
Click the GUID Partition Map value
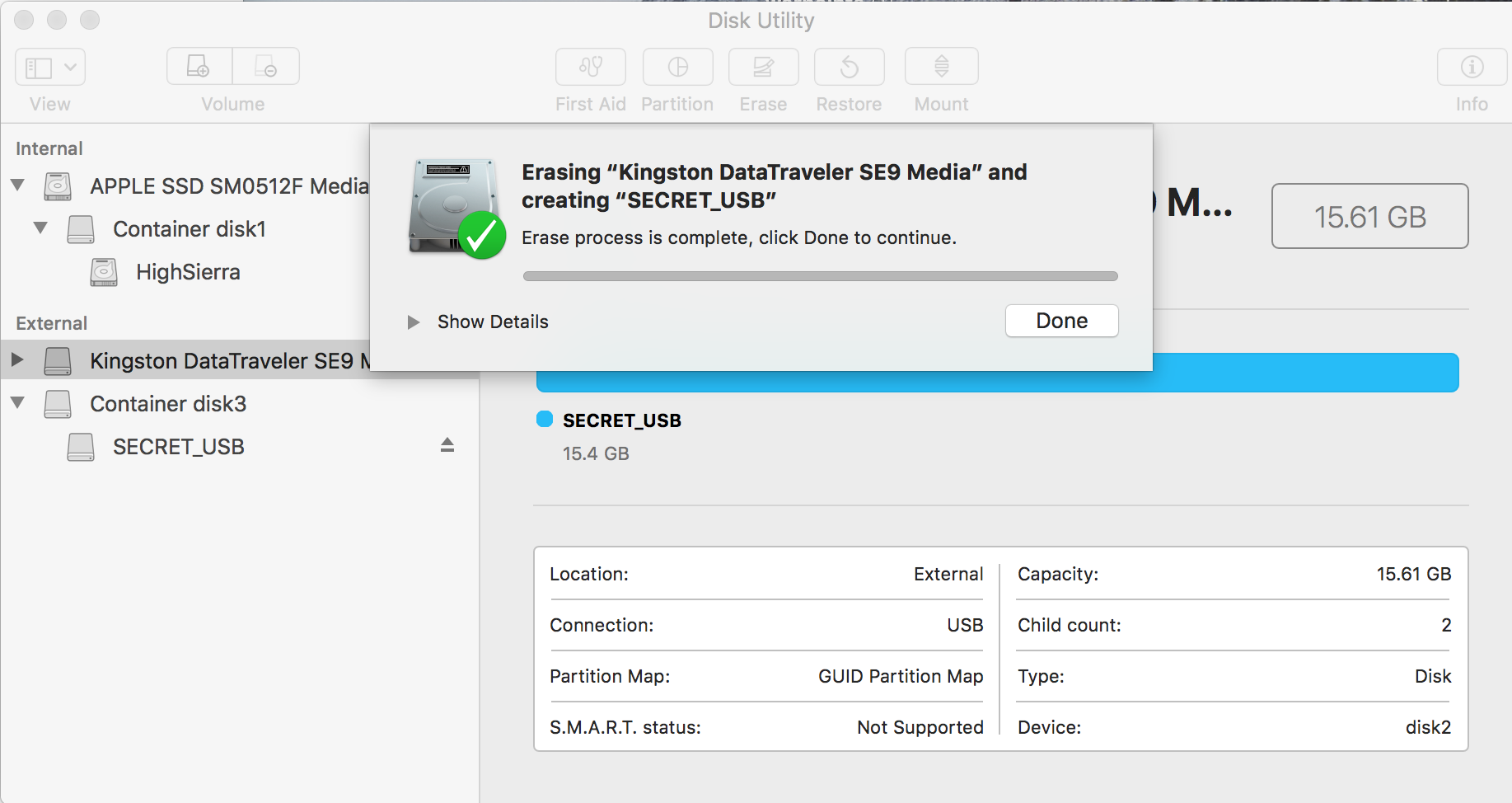coord(901,676)
